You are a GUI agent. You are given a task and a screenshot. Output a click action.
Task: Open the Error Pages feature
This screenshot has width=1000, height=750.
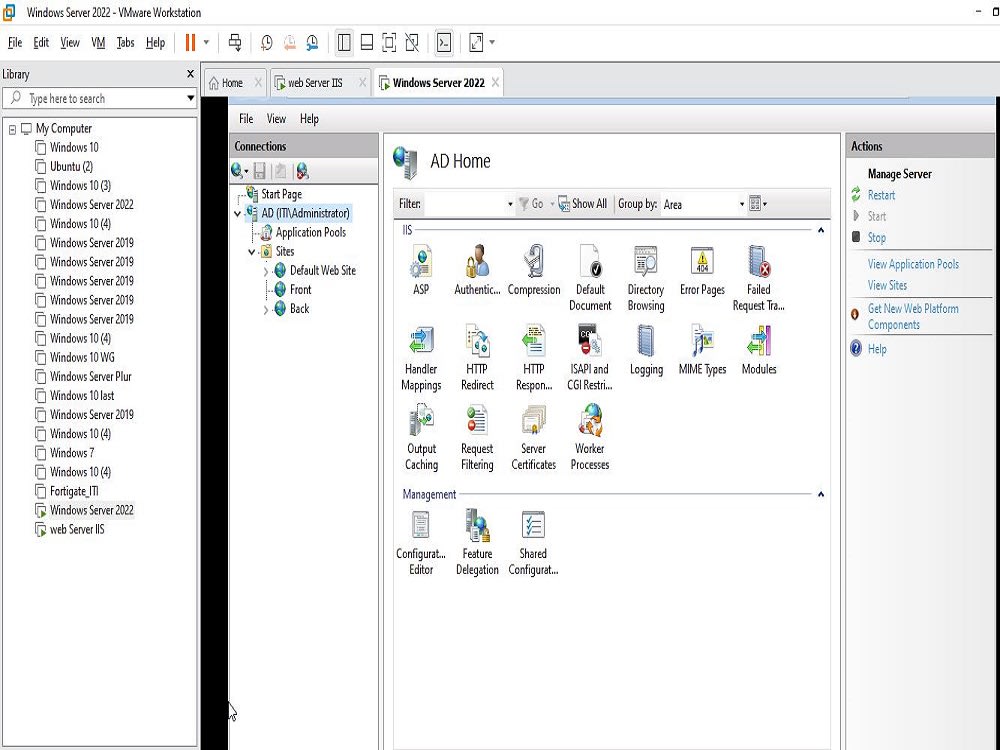coord(701,267)
